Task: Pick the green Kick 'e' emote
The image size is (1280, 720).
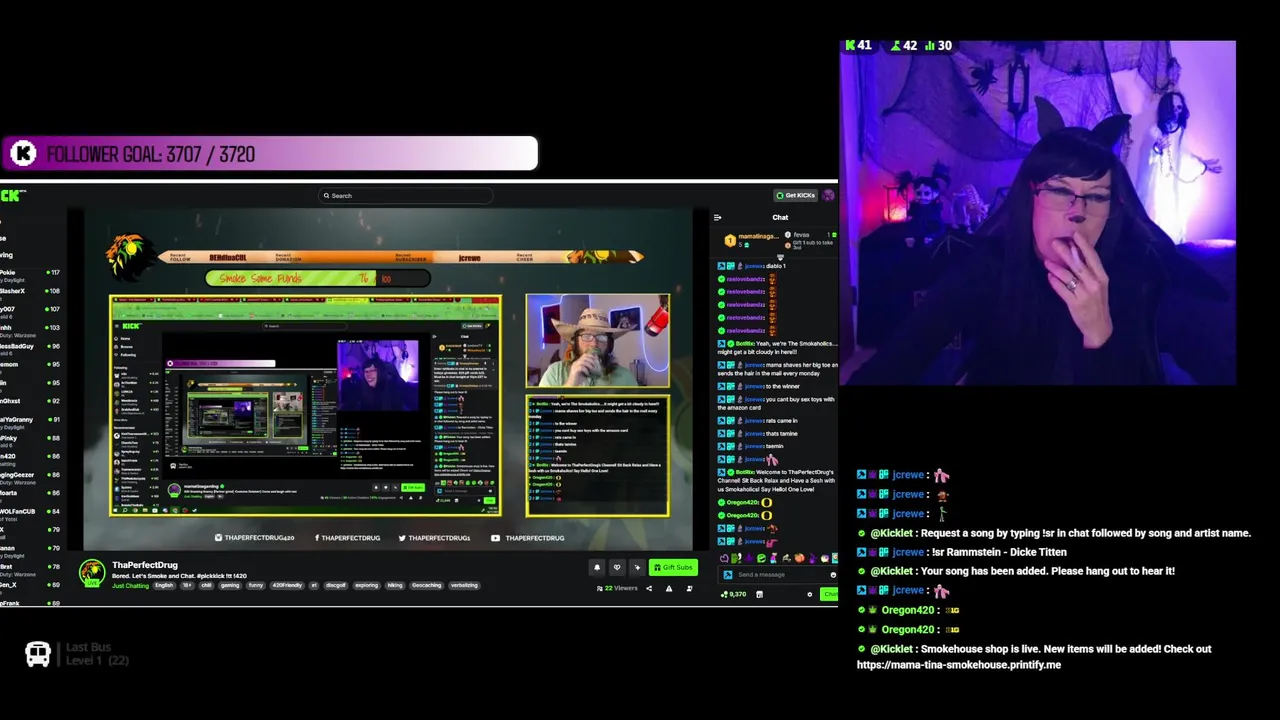Action: click(x=761, y=558)
